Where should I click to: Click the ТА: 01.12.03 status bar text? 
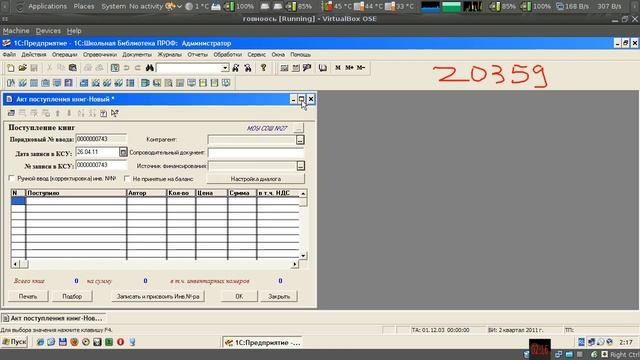point(440,330)
